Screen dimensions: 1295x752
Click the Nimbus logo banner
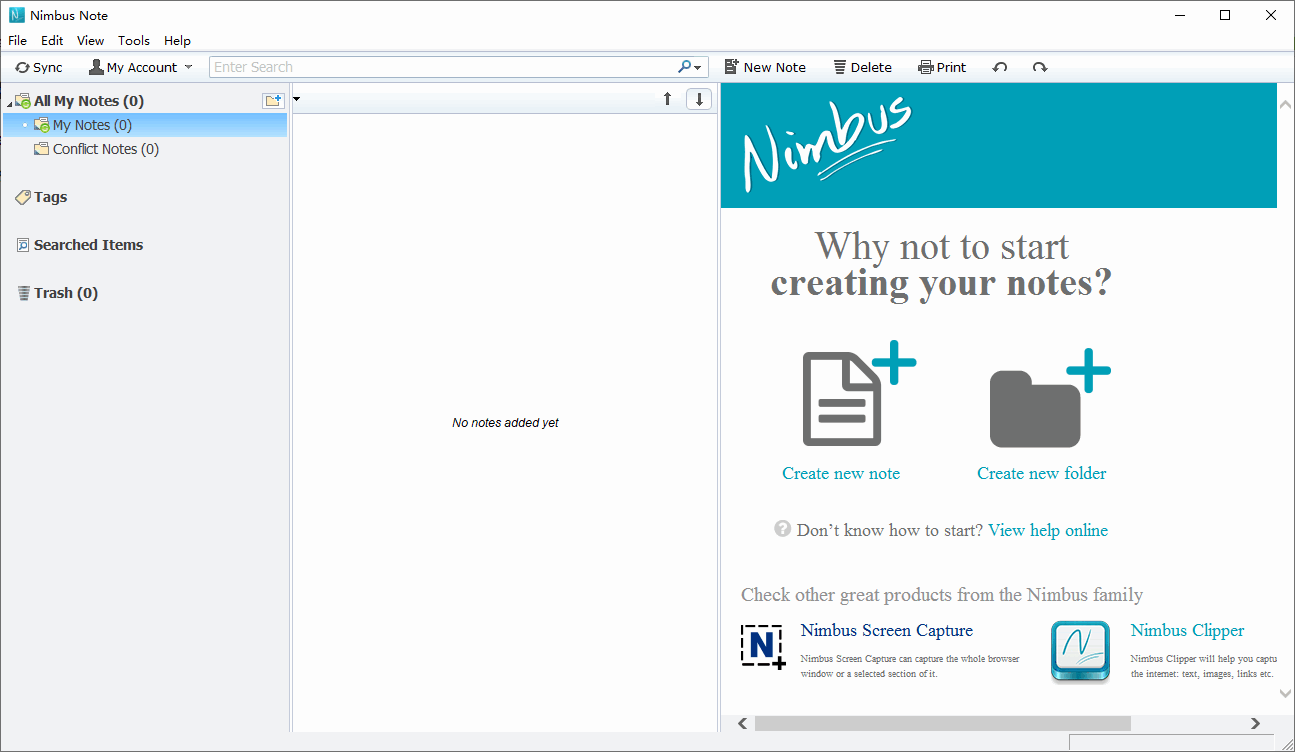(999, 146)
